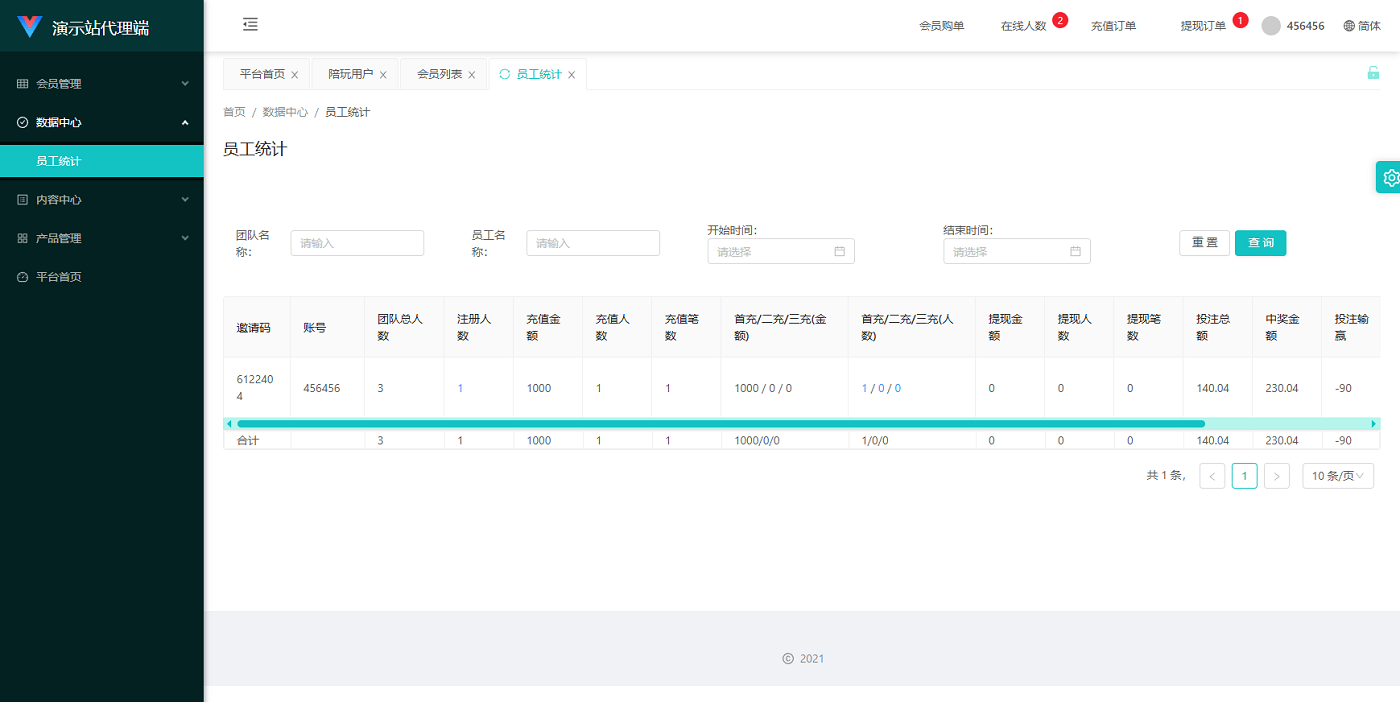
Task: Click the 查询 search button
Action: point(1260,243)
